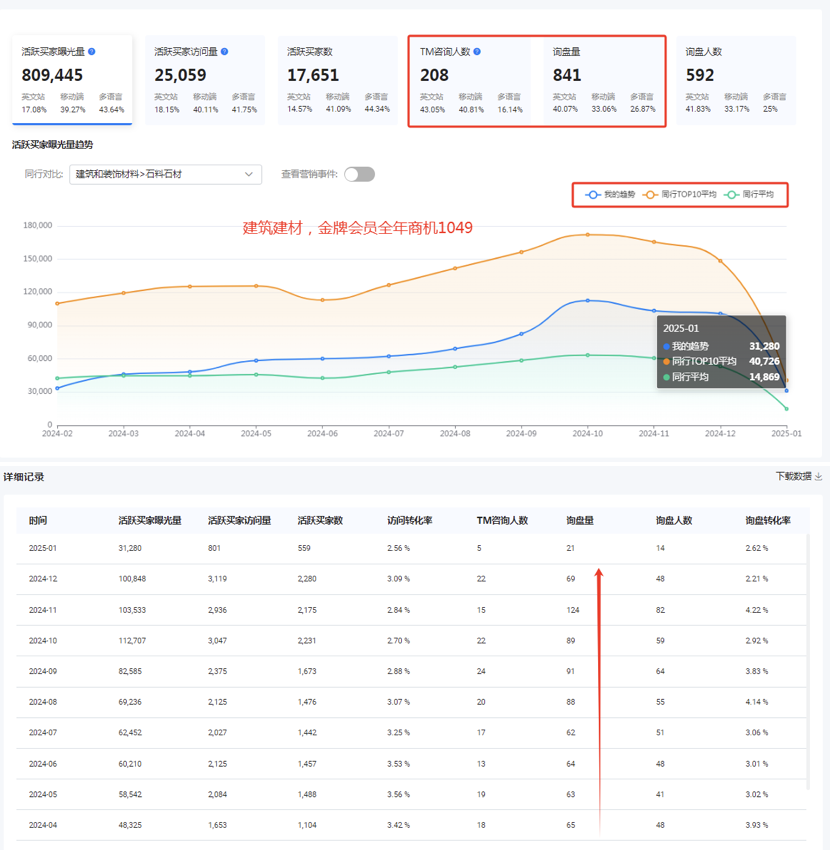830x850 pixels.
Task: Click conversion 3.25 % in 2024-07 row
Action: 398,732
